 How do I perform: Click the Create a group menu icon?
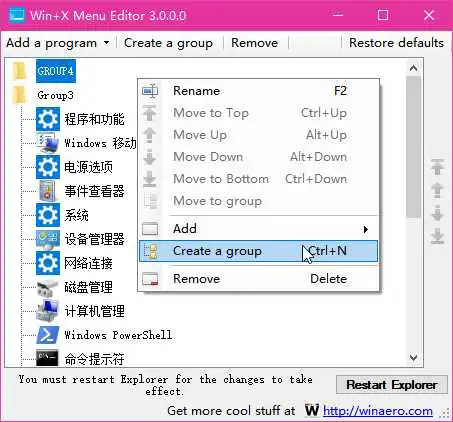click(x=150, y=251)
